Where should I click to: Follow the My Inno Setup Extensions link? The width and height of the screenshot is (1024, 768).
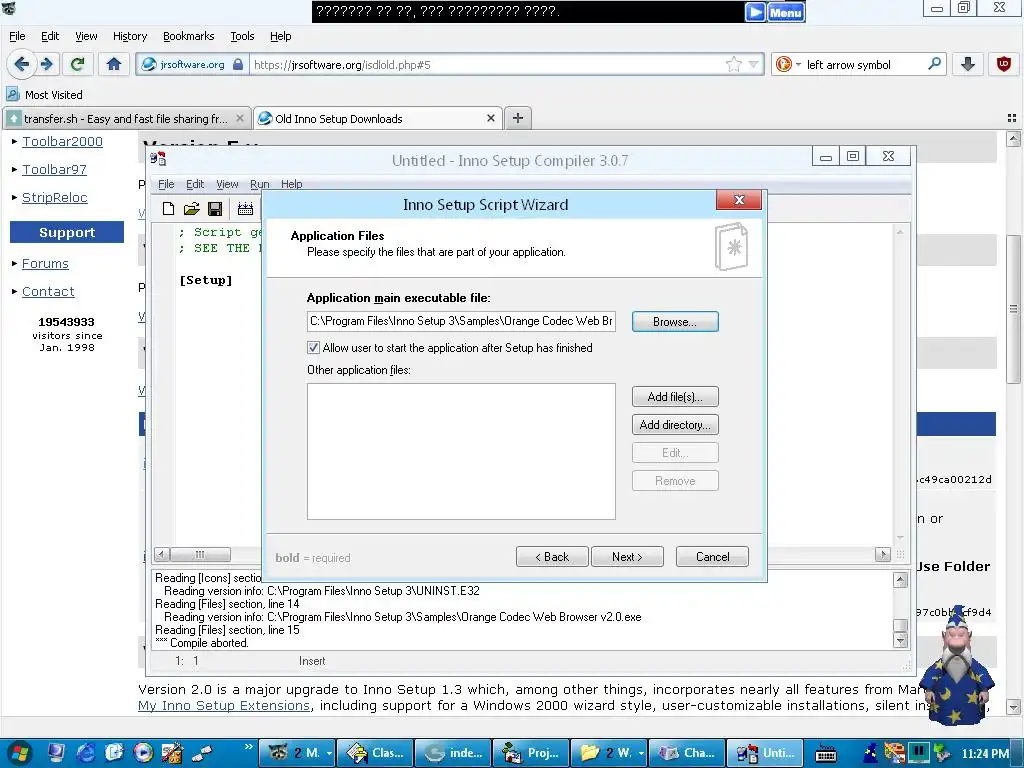pos(224,705)
